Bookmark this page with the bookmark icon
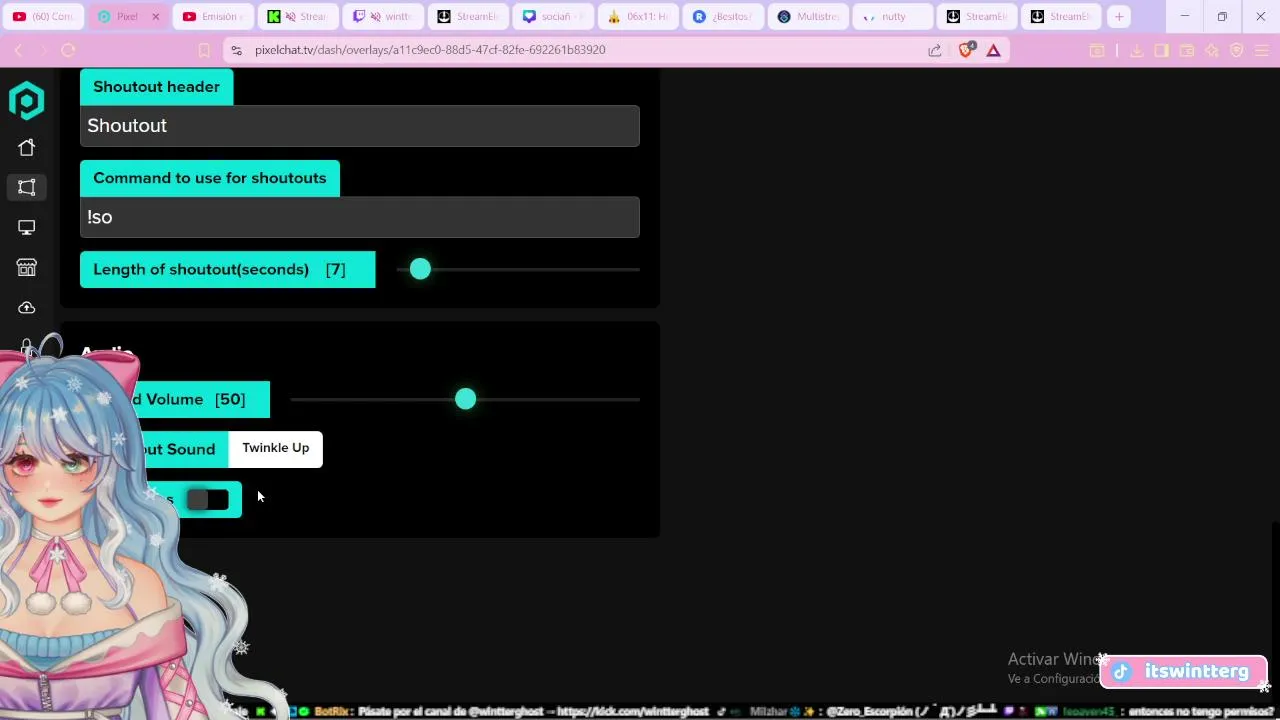Image resolution: width=1280 pixels, height=720 pixels. (x=204, y=50)
